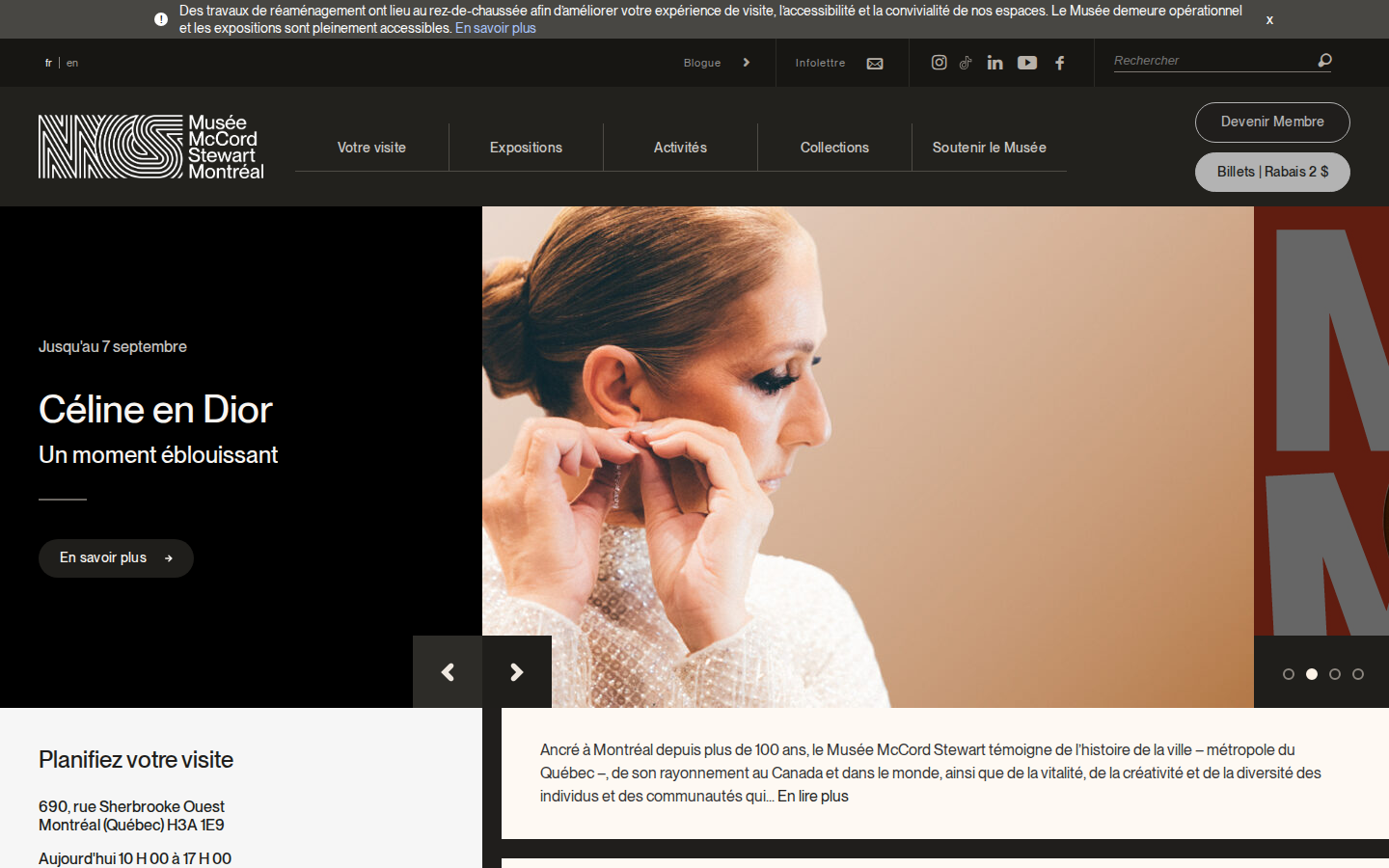The width and height of the screenshot is (1389, 868).
Task: Select the third carousel slide dot
Action: [1335, 674]
